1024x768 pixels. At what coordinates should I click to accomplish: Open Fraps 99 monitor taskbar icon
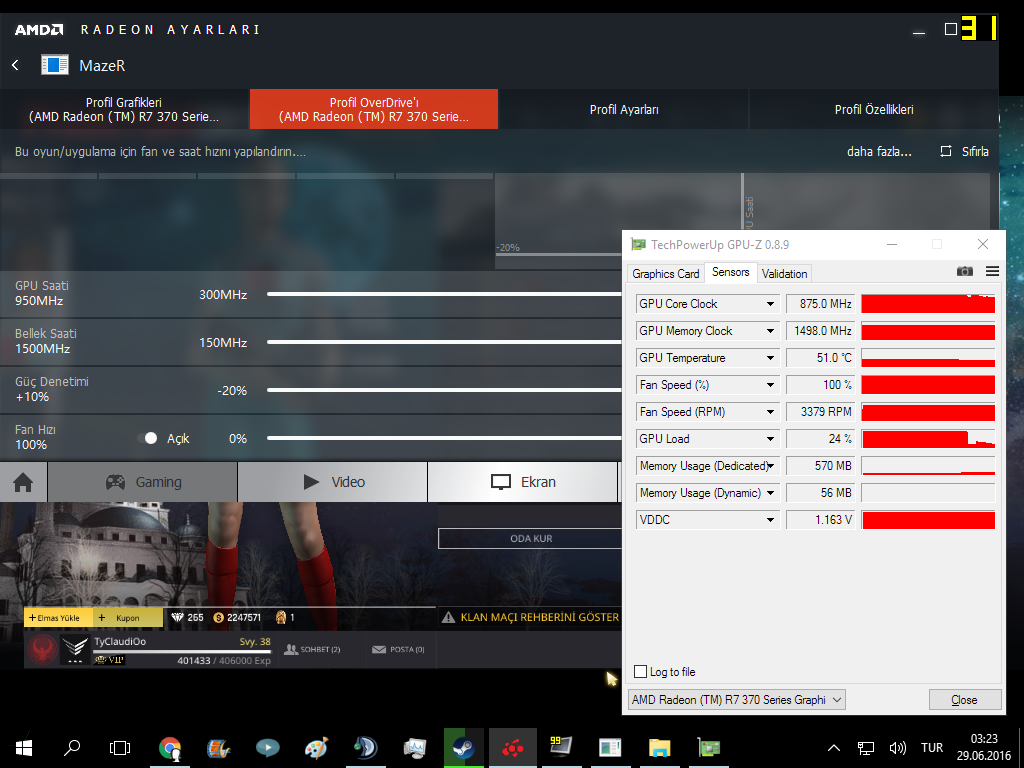pos(561,746)
